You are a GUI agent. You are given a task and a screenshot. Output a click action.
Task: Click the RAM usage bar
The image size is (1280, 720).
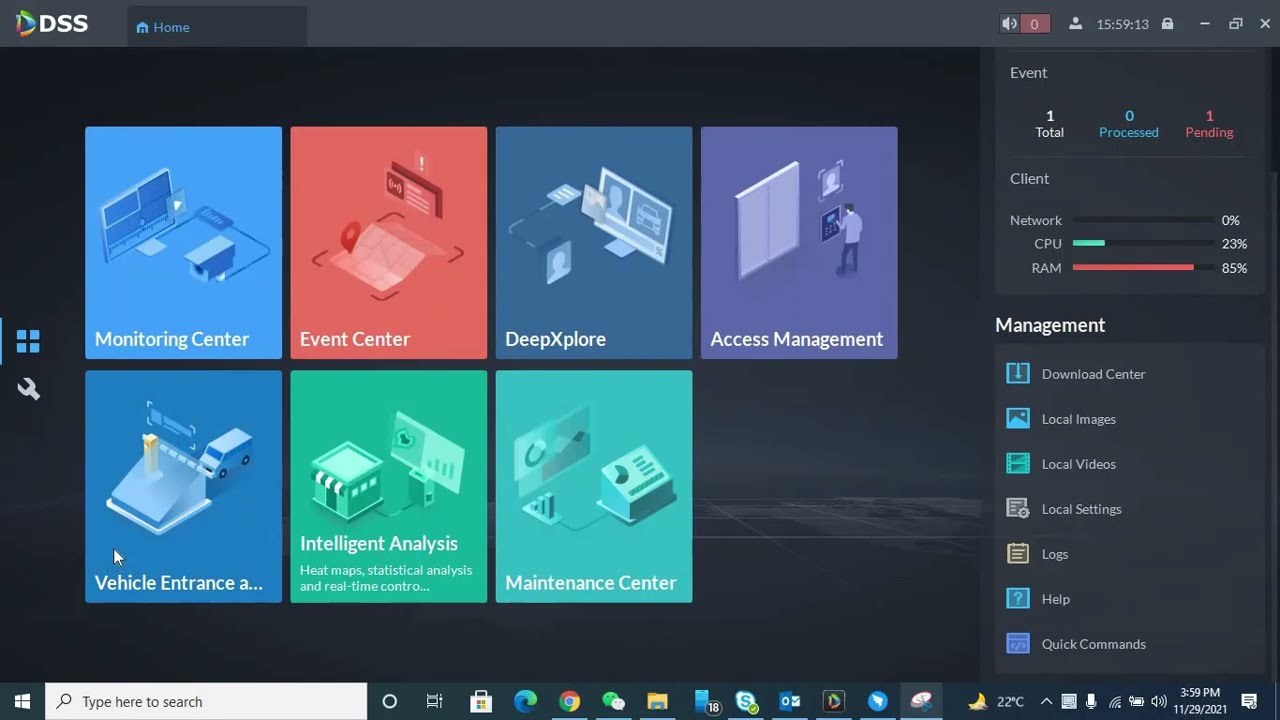(x=1144, y=268)
